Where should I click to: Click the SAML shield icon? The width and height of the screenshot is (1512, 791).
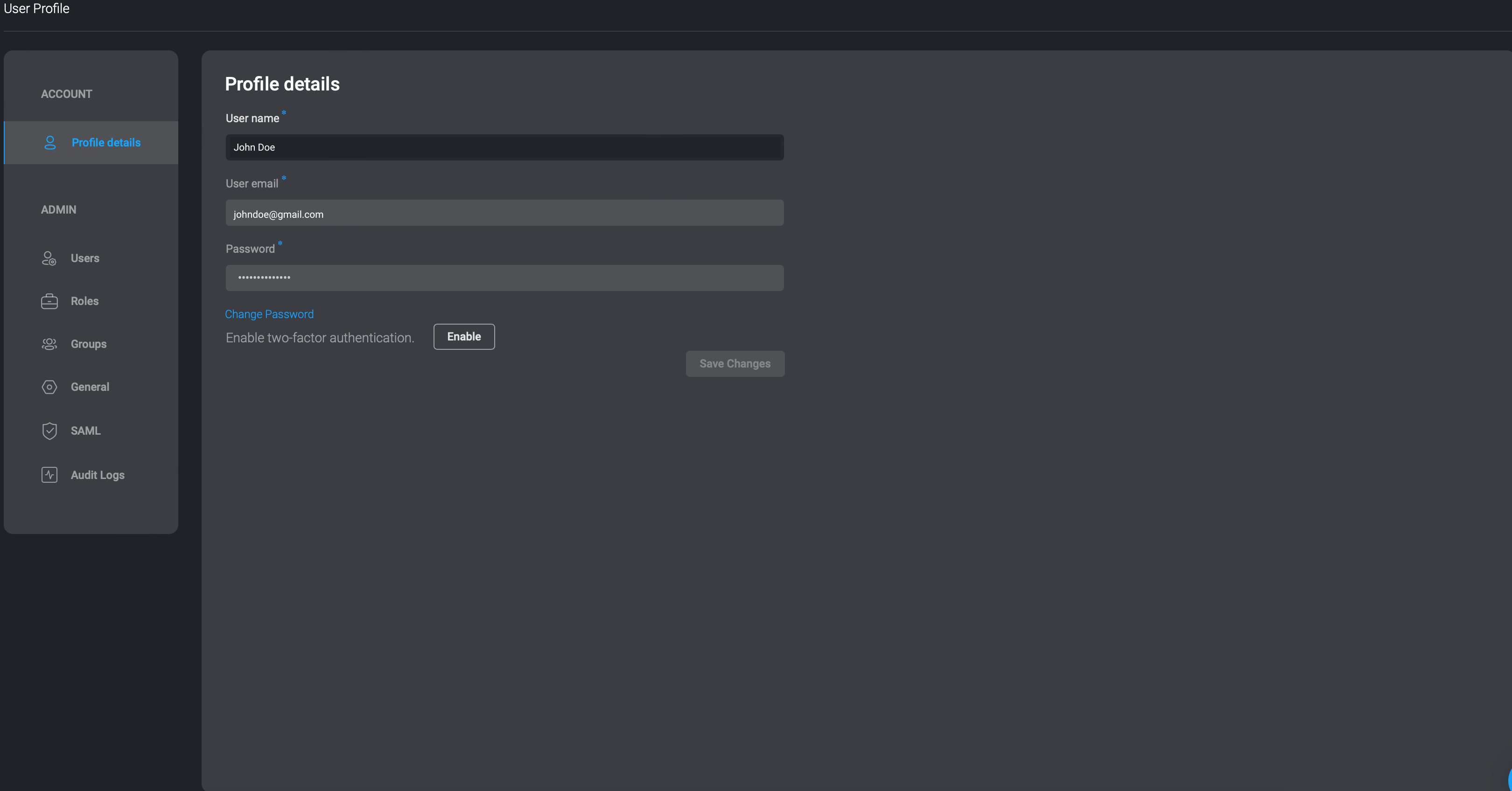[x=49, y=430]
